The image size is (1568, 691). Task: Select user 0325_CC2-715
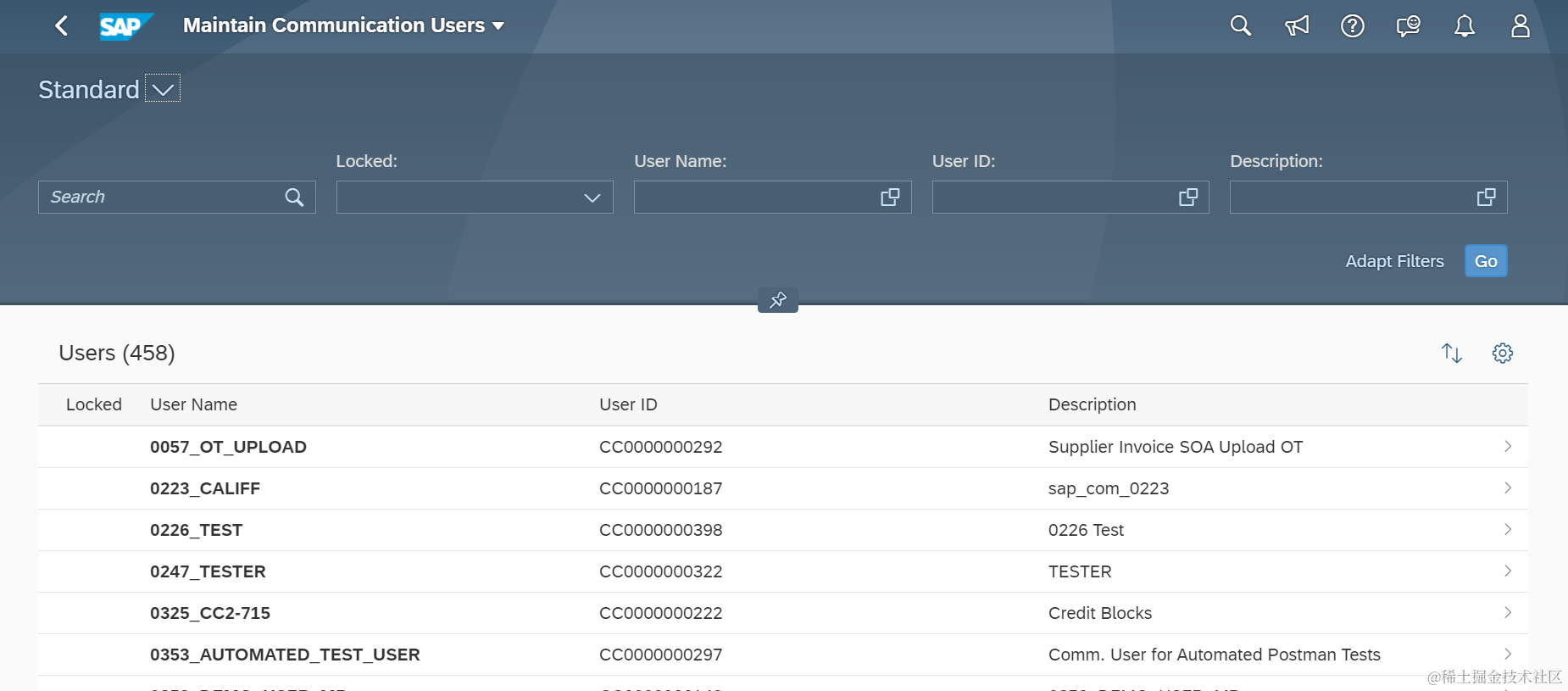(x=210, y=613)
